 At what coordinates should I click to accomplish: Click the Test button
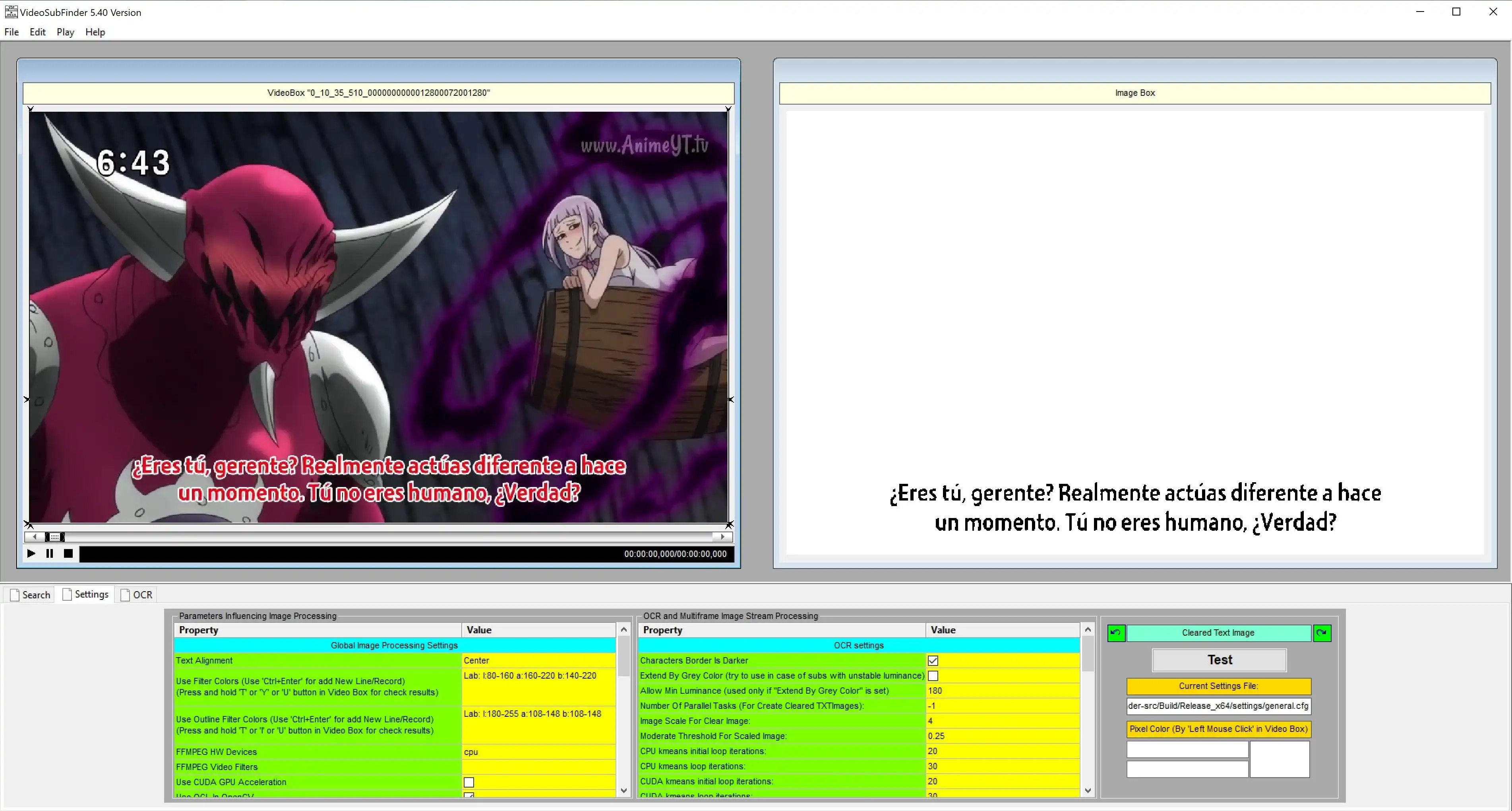point(1220,660)
